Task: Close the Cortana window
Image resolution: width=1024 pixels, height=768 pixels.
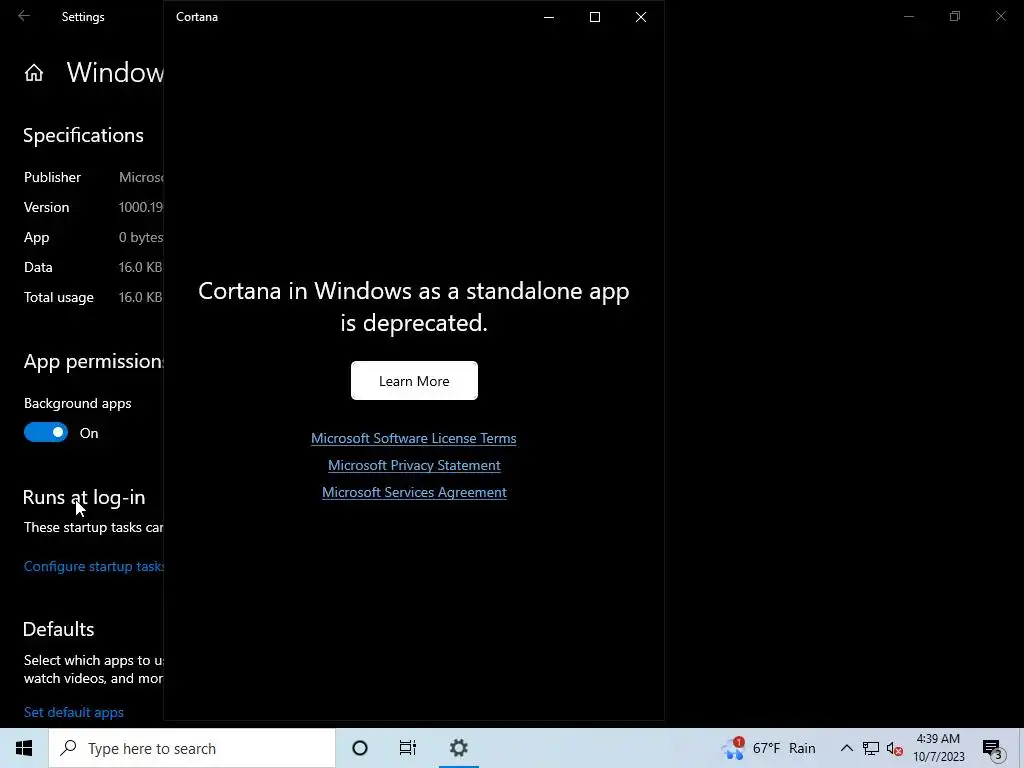Action: click(x=641, y=17)
